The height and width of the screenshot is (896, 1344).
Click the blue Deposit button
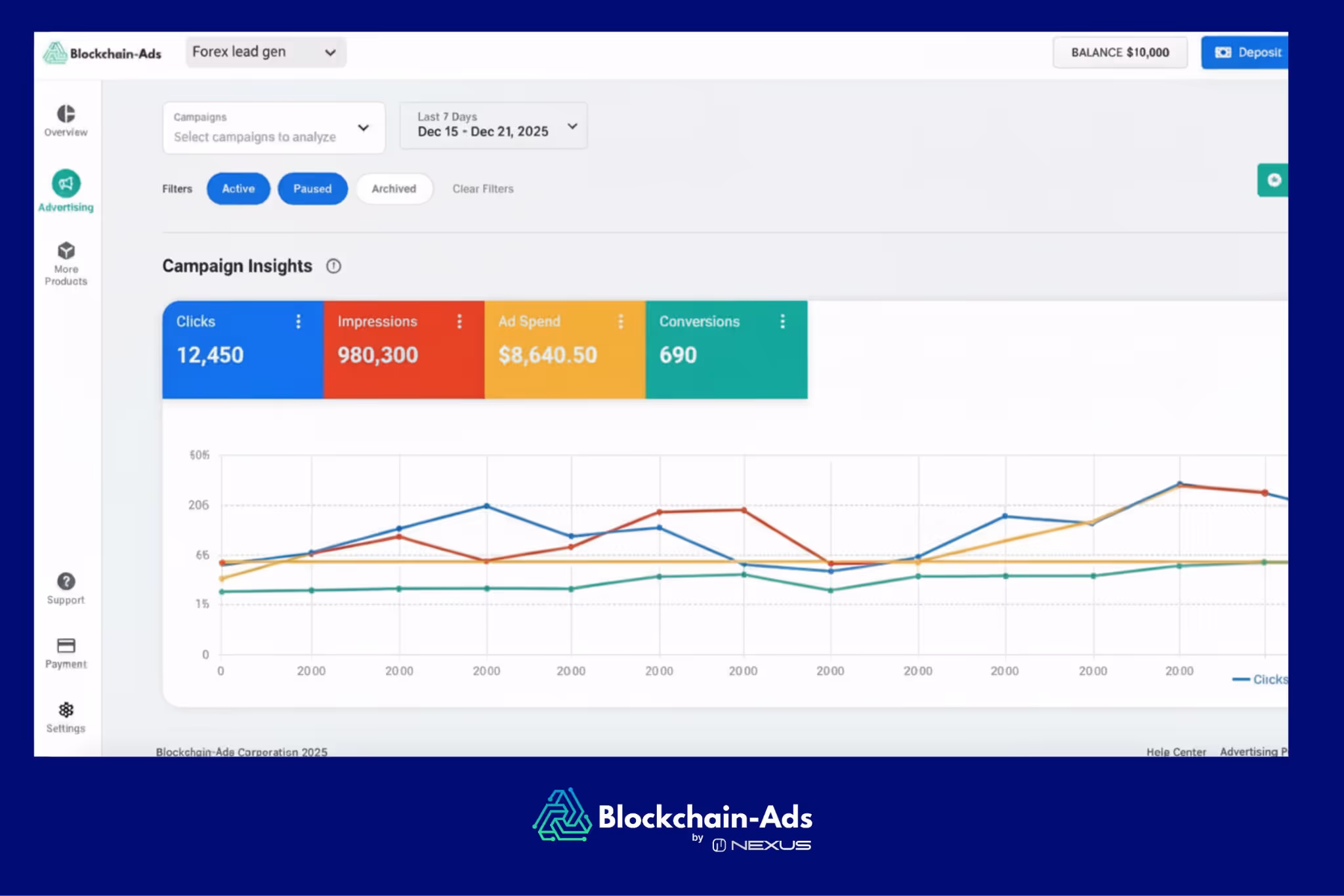(x=1246, y=52)
